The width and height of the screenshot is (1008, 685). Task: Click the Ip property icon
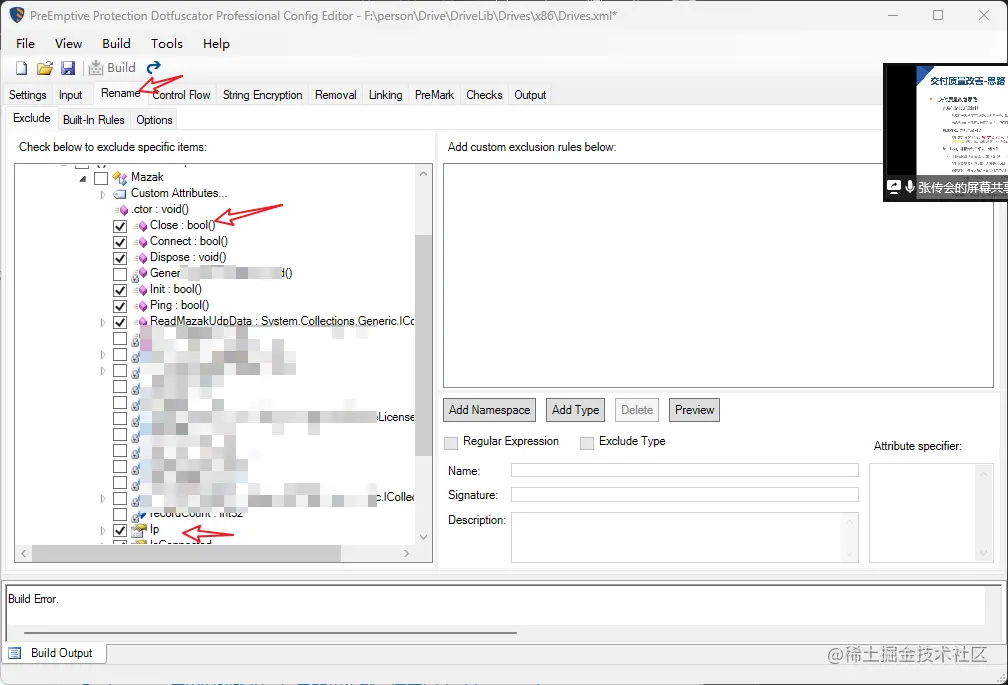click(139, 530)
